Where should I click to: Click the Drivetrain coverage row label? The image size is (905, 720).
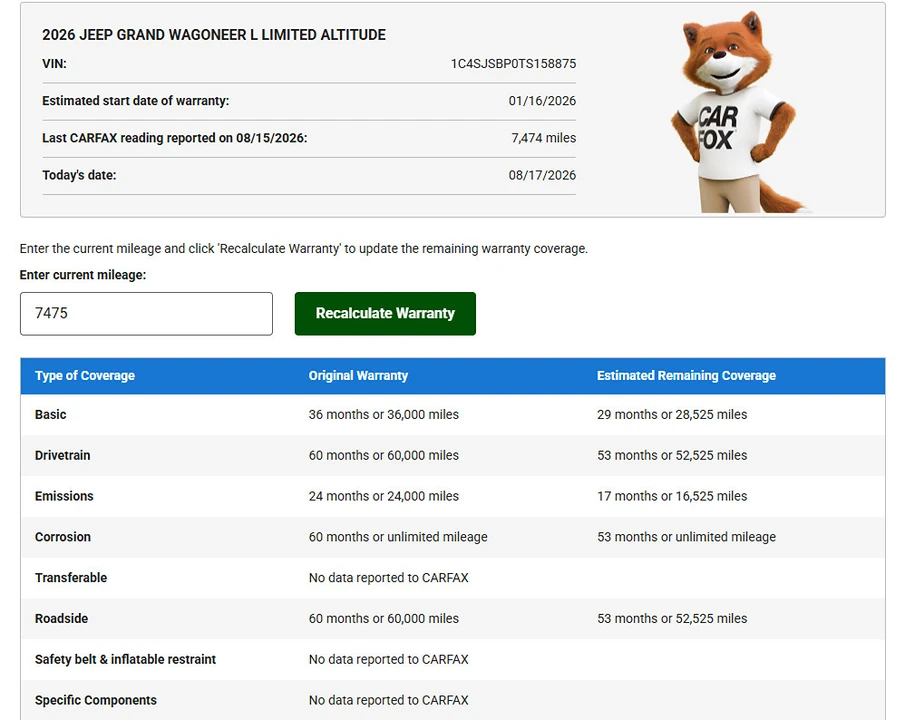[62, 456]
